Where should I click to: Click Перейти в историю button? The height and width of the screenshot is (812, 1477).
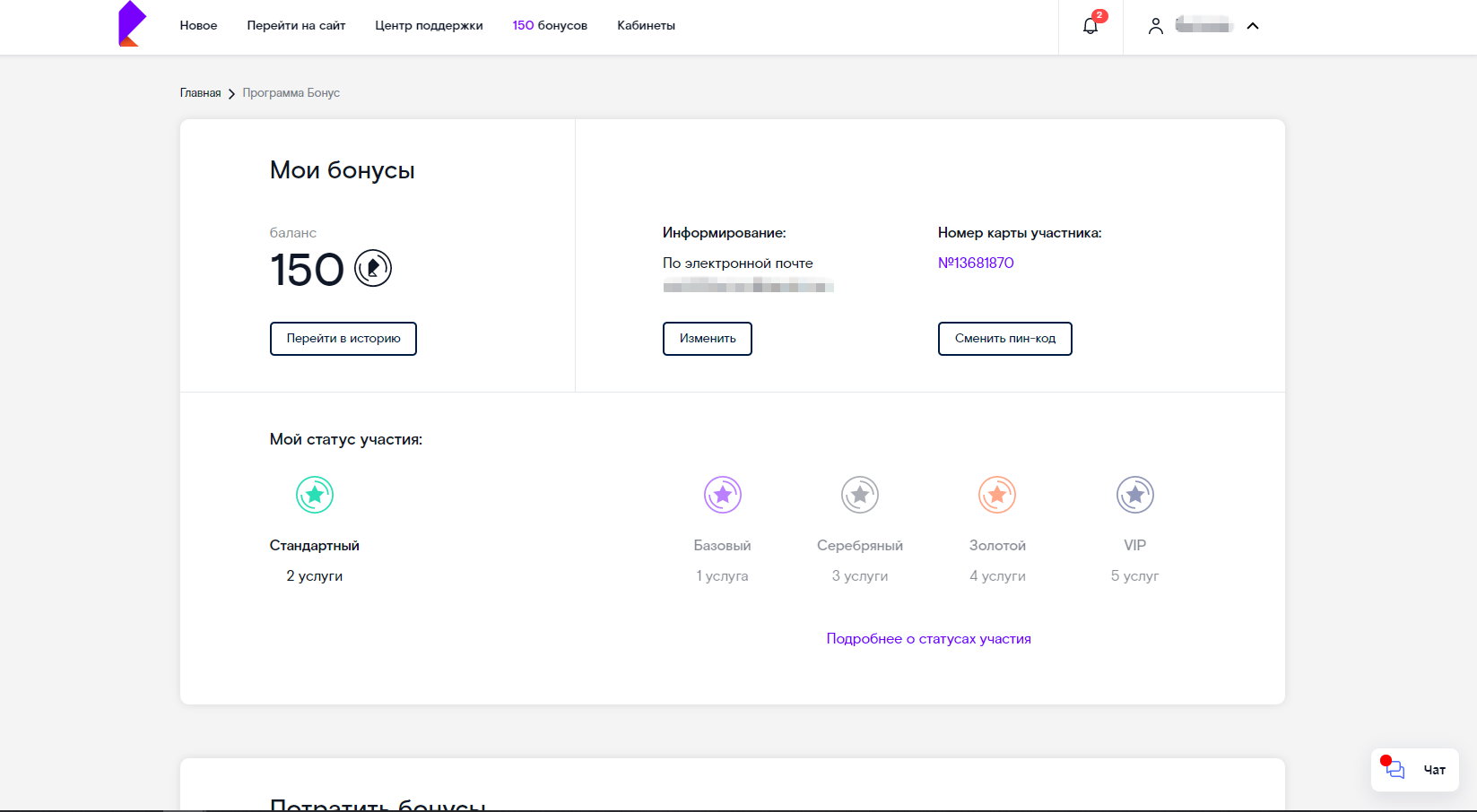[343, 339]
